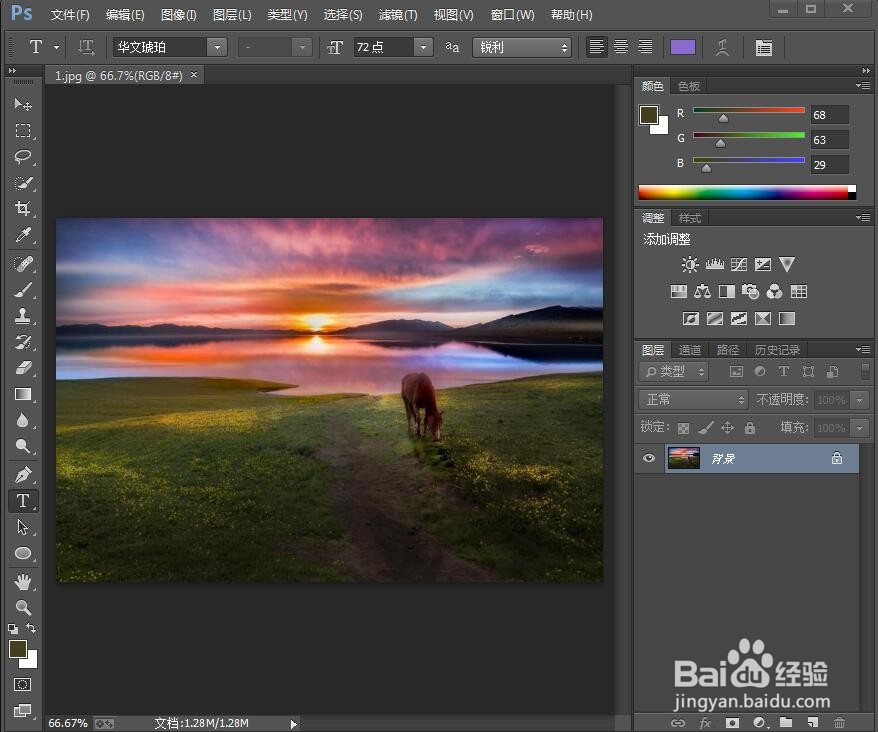Open anti-aliasing dropdown 锐利
The image size is (878, 732).
tap(522, 47)
